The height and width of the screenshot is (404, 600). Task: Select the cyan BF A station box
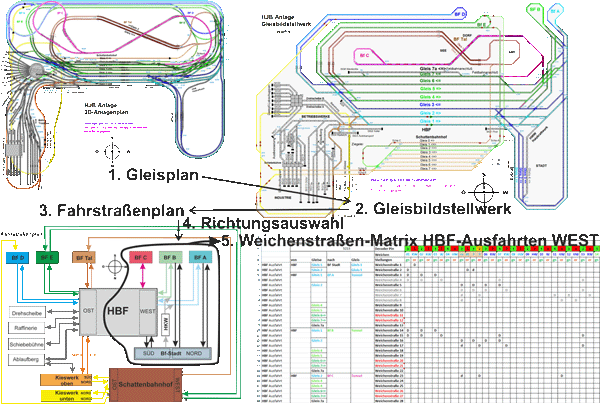[x=201, y=258]
